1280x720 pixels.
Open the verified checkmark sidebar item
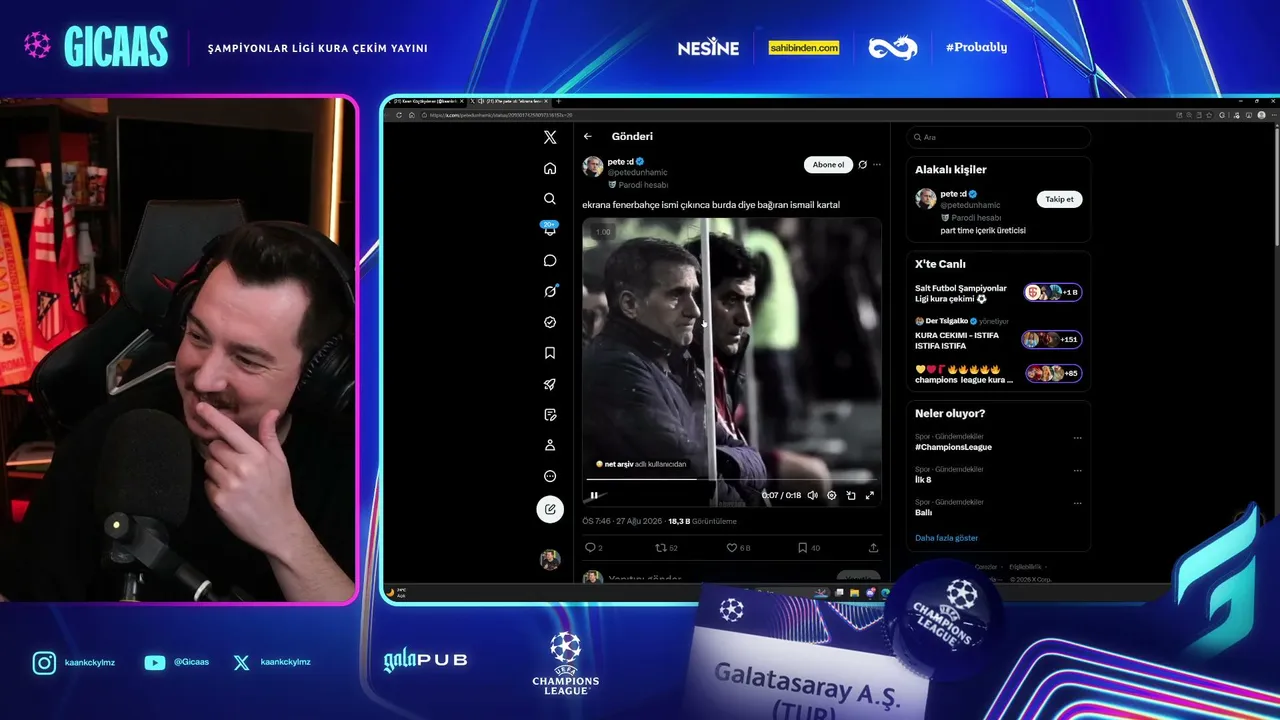click(550, 322)
